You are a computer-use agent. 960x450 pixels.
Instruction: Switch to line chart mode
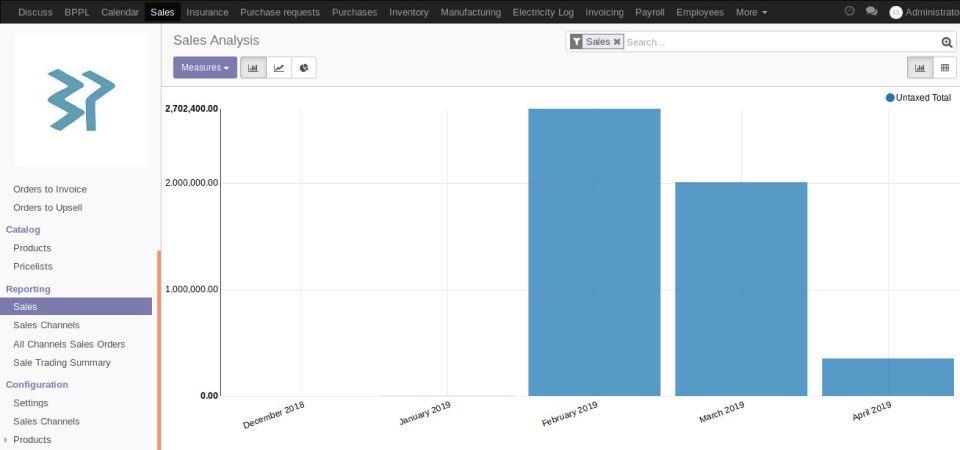pos(279,68)
